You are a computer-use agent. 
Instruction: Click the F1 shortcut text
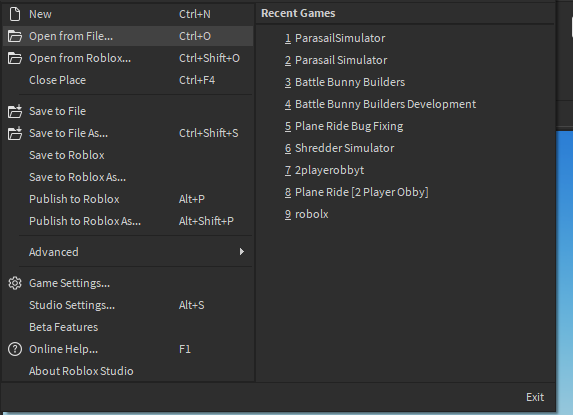tap(185, 349)
